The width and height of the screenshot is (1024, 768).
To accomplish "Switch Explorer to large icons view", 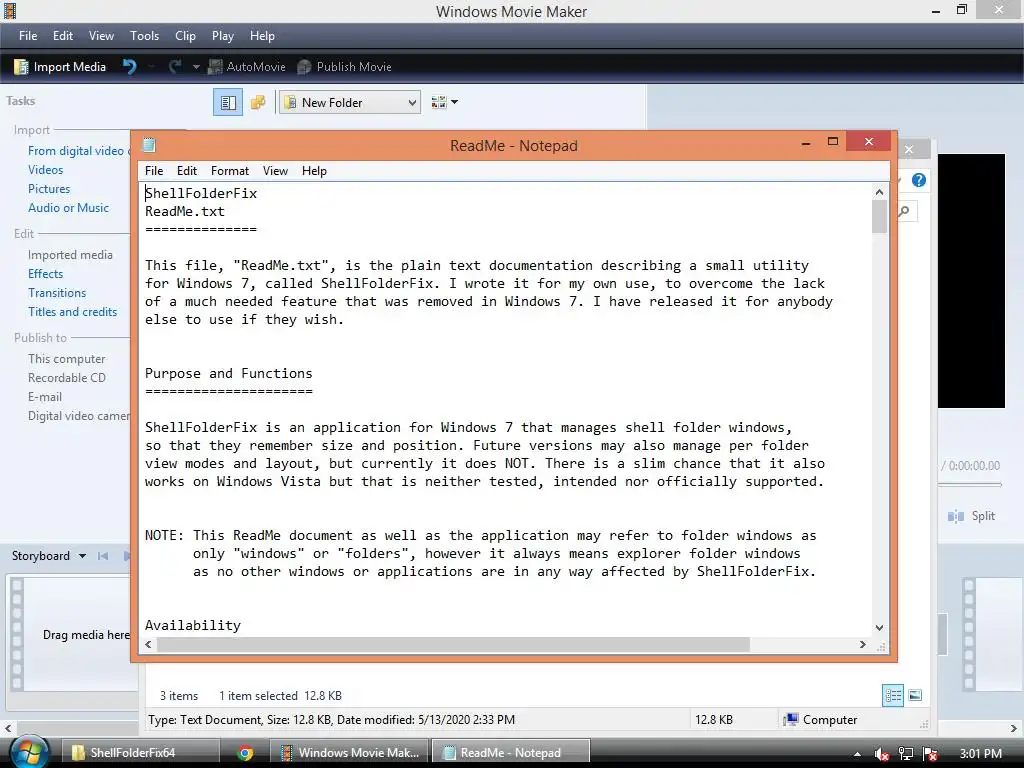I will coord(915,695).
